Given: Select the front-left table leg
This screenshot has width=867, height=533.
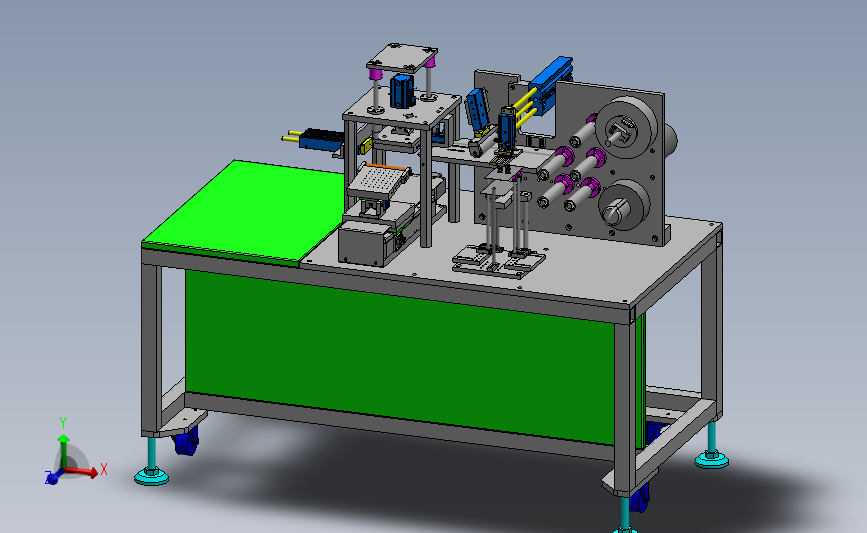Looking at the screenshot, I should [152, 350].
